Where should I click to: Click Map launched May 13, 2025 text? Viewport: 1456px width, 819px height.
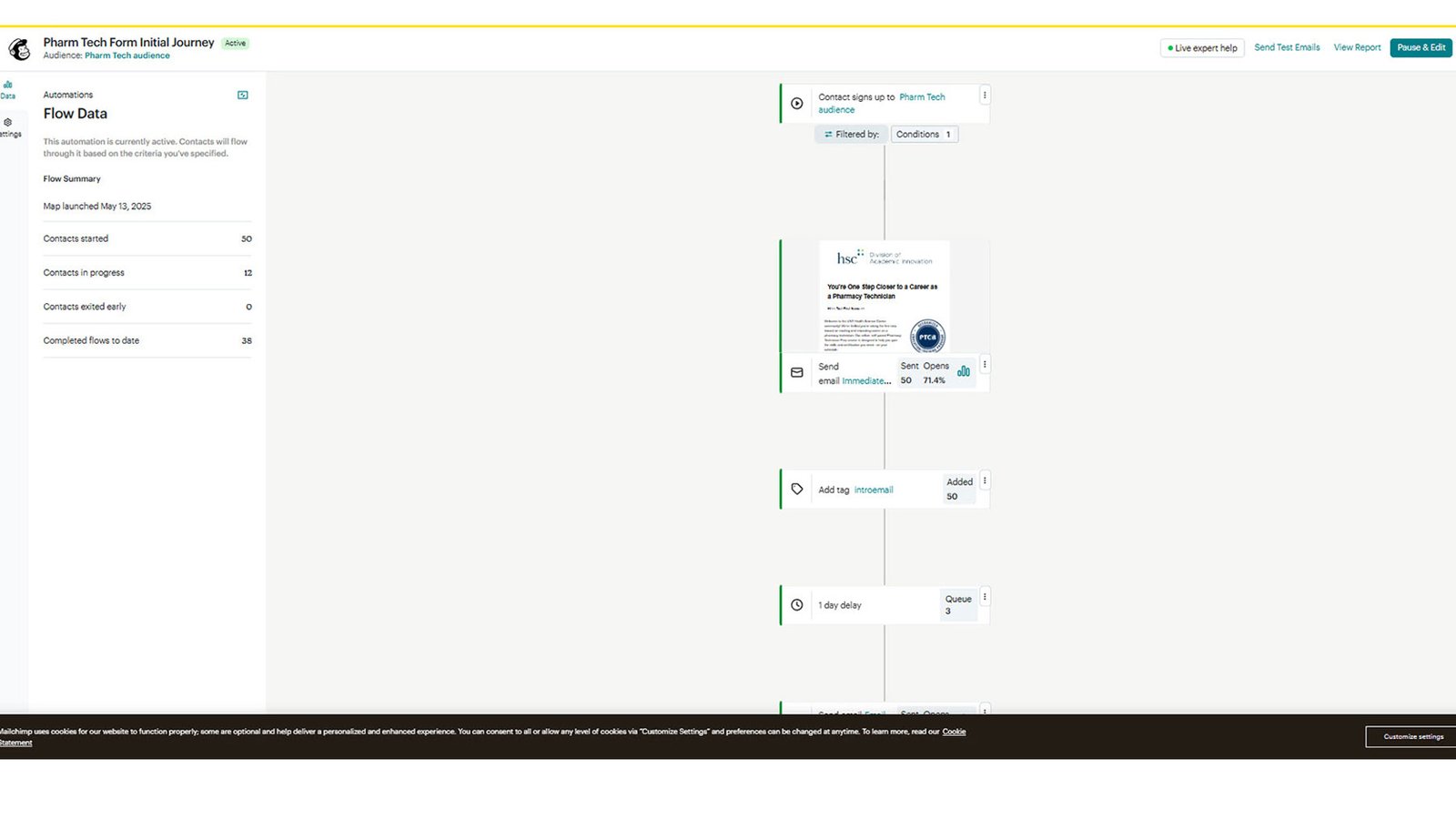click(x=97, y=206)
